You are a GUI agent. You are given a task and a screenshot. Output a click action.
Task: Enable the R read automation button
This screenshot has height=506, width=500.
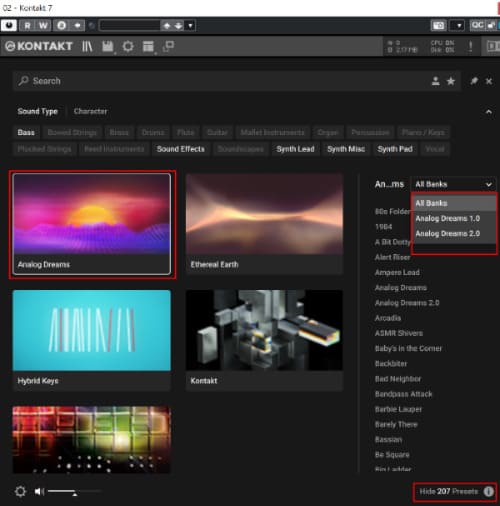click(x=27, y=25)
